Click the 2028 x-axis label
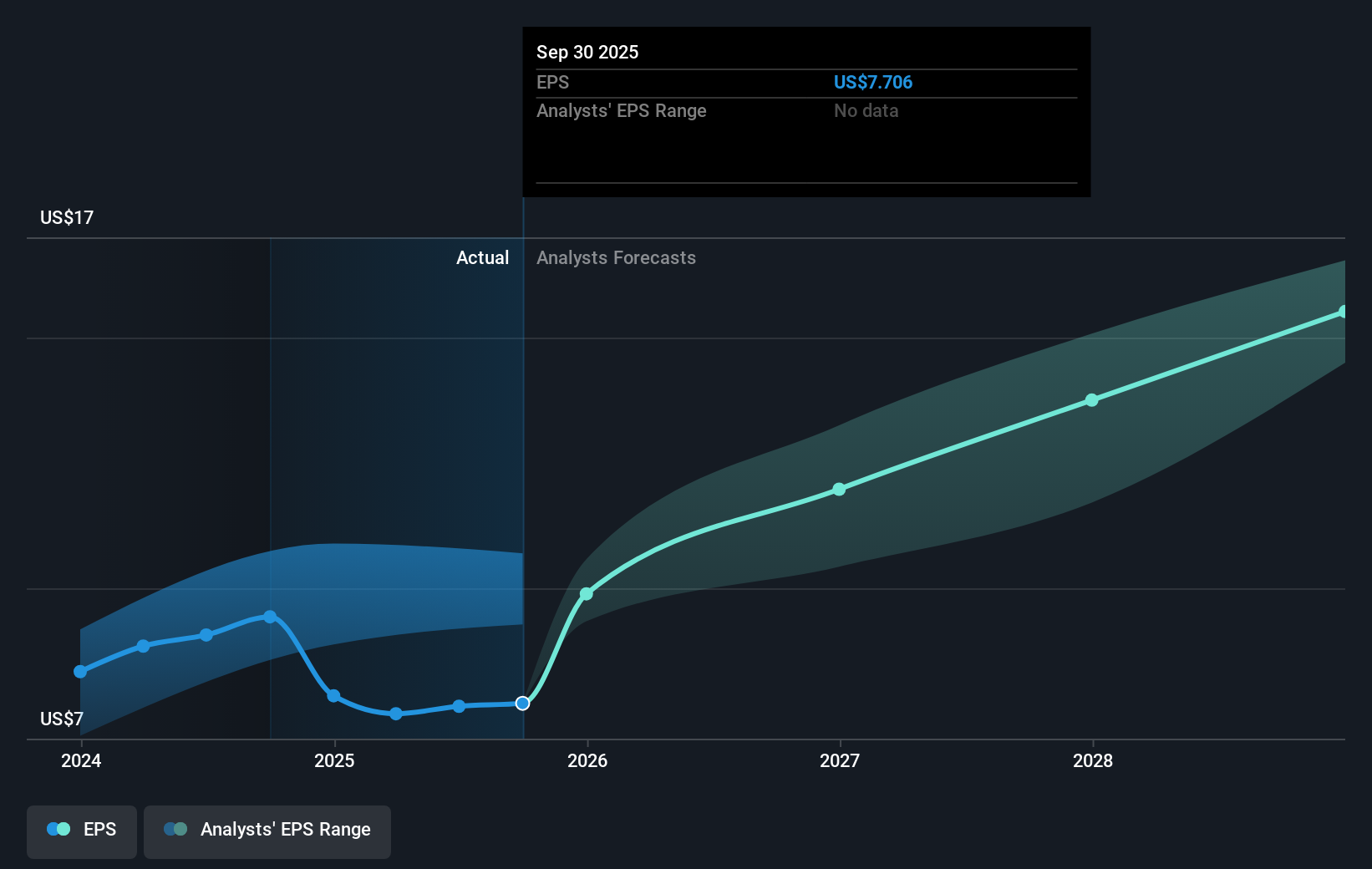This screenshot has width=1372, height=869. coord(1093,760)
